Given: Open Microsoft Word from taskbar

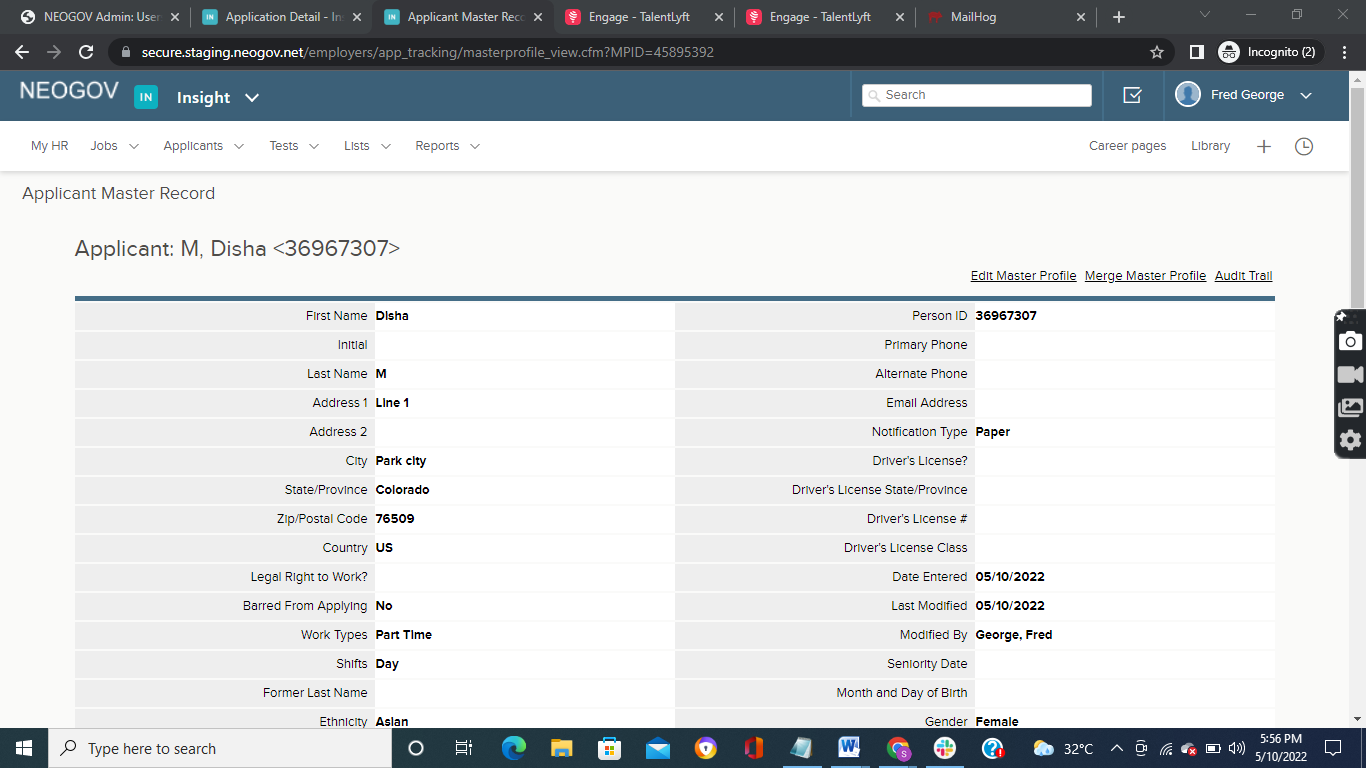Looking at the screenshot, I should [x=849, y=748].
